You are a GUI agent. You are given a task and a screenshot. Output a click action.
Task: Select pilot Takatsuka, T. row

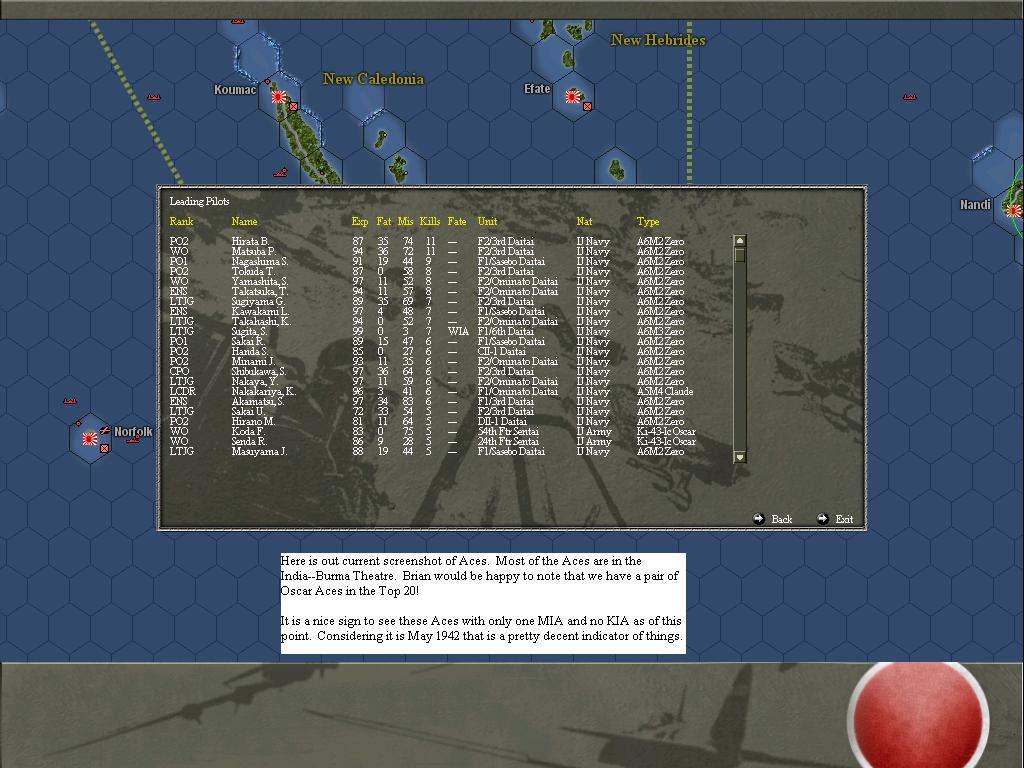(427, 291)
